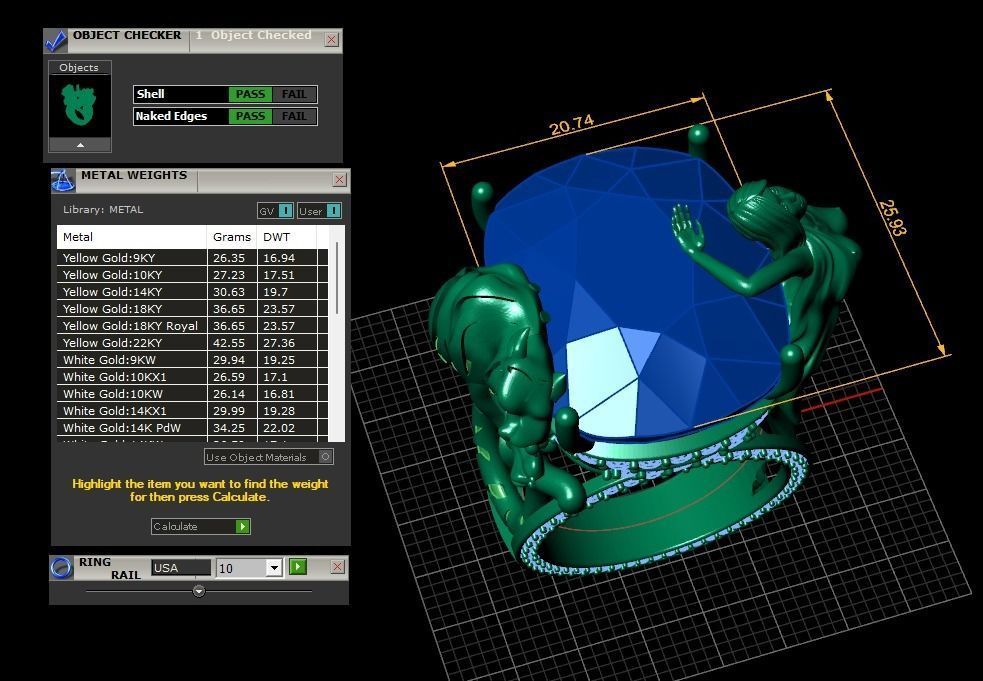Click the 1 Object Checked status text
Viewport: 983px width, 681px height.
click(x=253, y=35)
